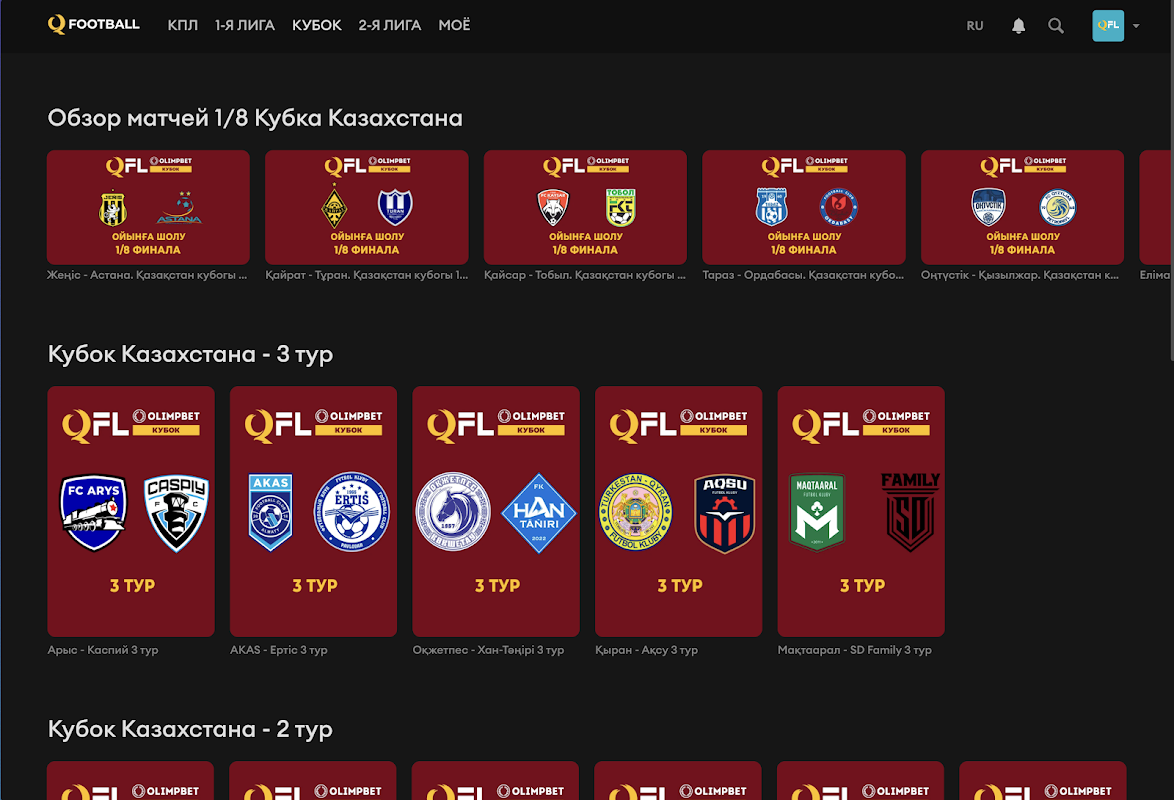The image size is (1174, 800).
Task: Click the Aqsu club crest
Action: 725,514
